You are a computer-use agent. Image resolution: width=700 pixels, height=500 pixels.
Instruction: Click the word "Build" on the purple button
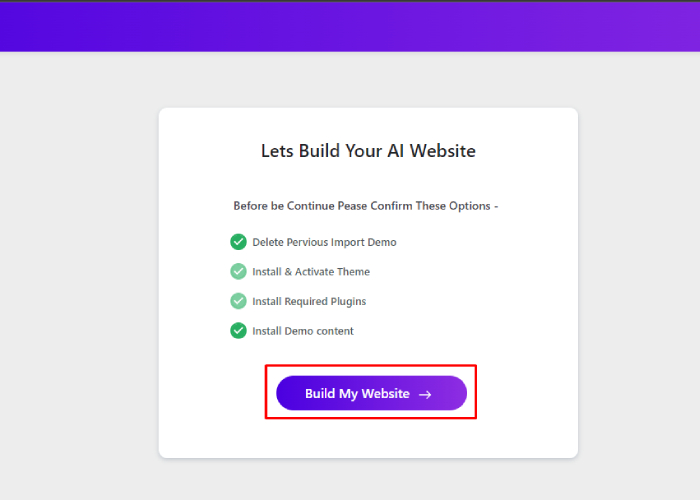pos(320,394)
